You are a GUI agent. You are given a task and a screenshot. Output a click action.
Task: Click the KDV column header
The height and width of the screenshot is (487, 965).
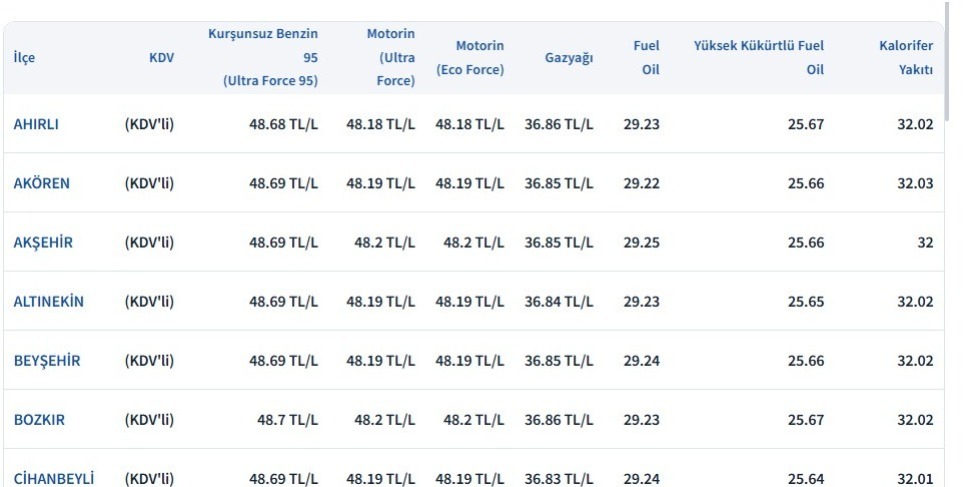point(161,57)
